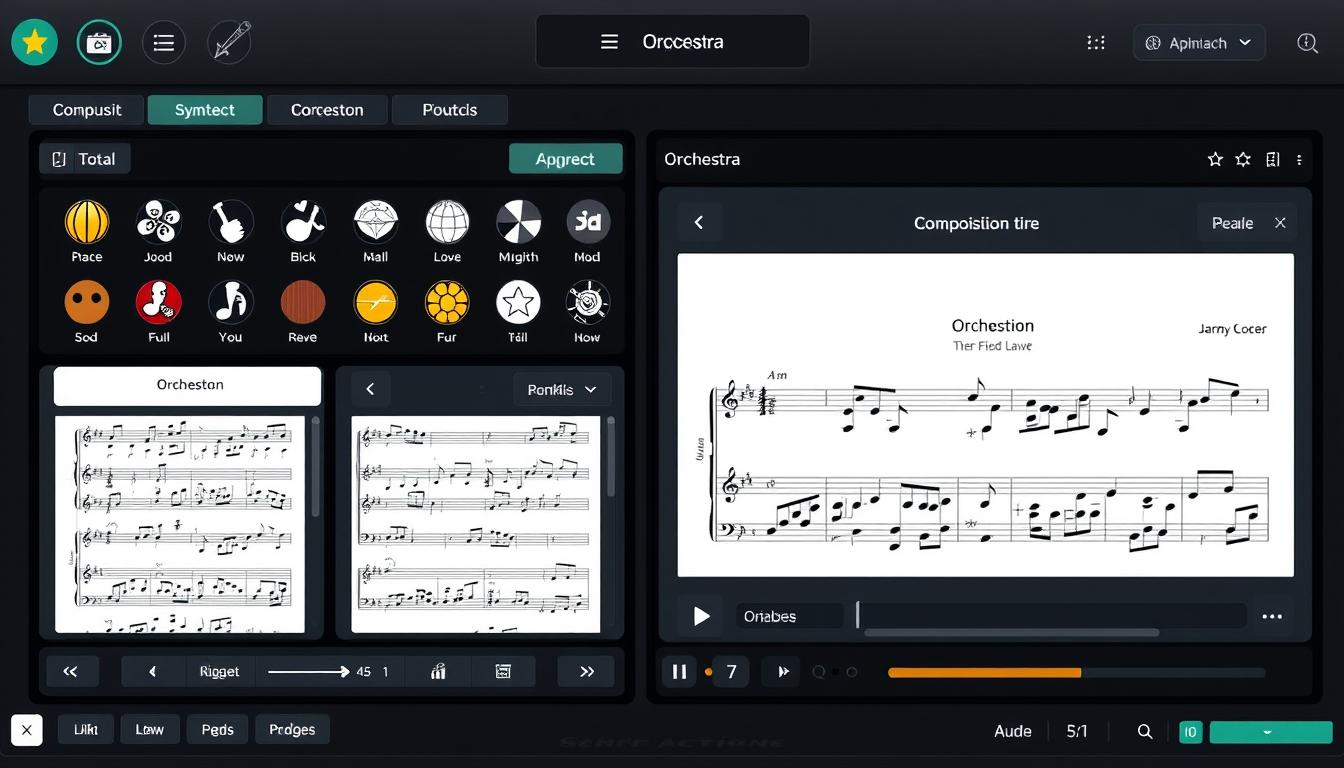Choose the Love globe instrument icon
Viewport: 1344px width, 768px height.
coord(447,222)
